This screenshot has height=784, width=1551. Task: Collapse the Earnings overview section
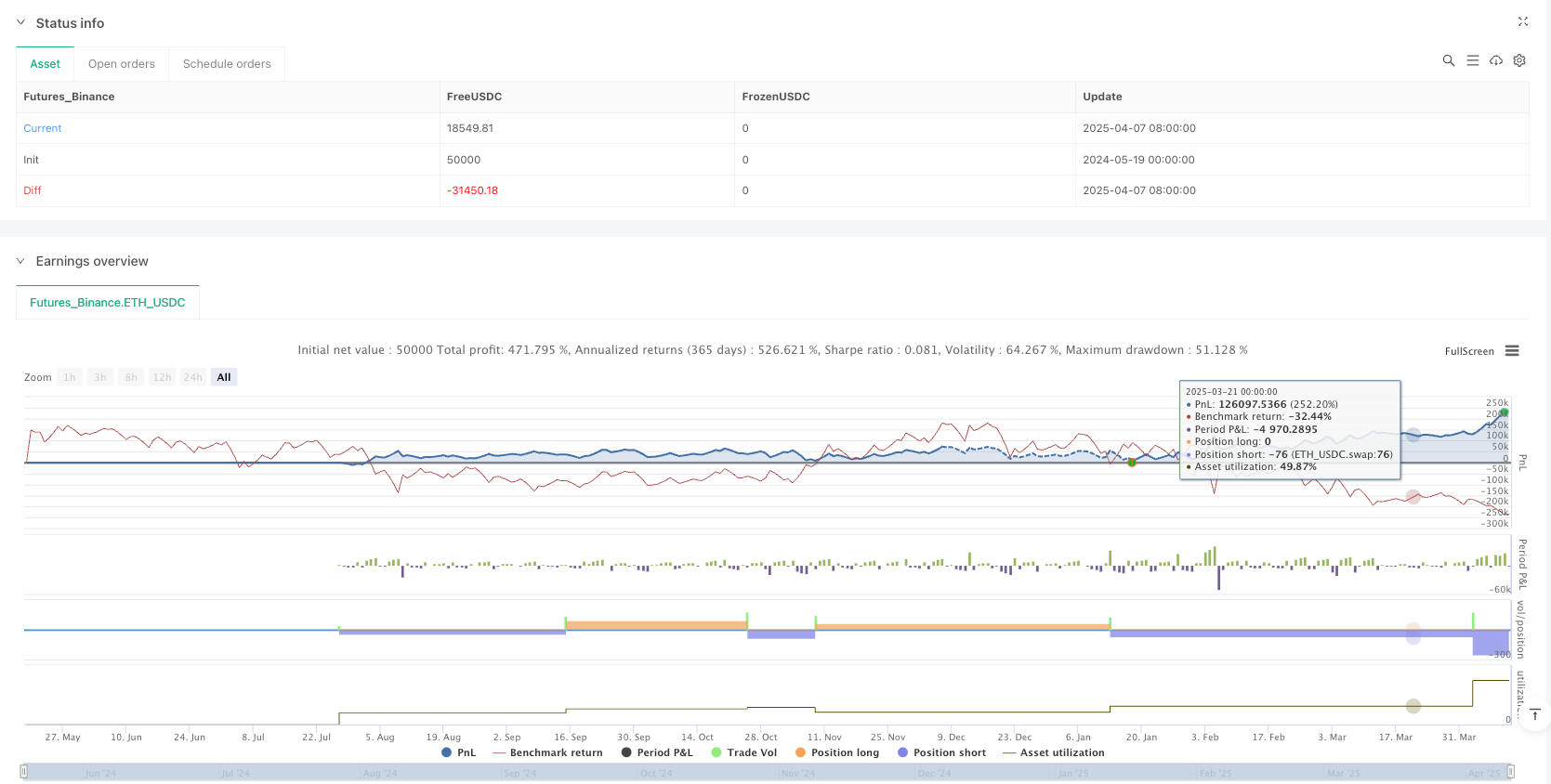(20, 261)
